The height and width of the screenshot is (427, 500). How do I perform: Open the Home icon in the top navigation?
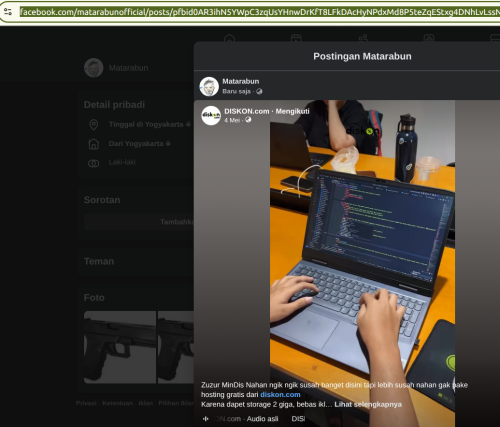pos(229,38)
